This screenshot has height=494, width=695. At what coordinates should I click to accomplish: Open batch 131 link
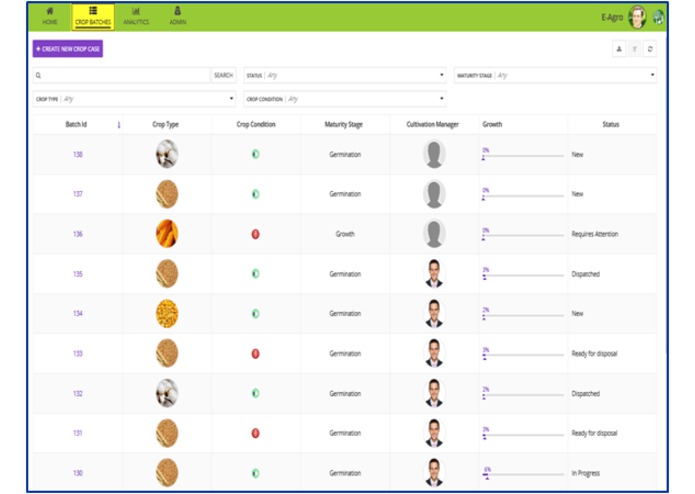coord(78,433)
